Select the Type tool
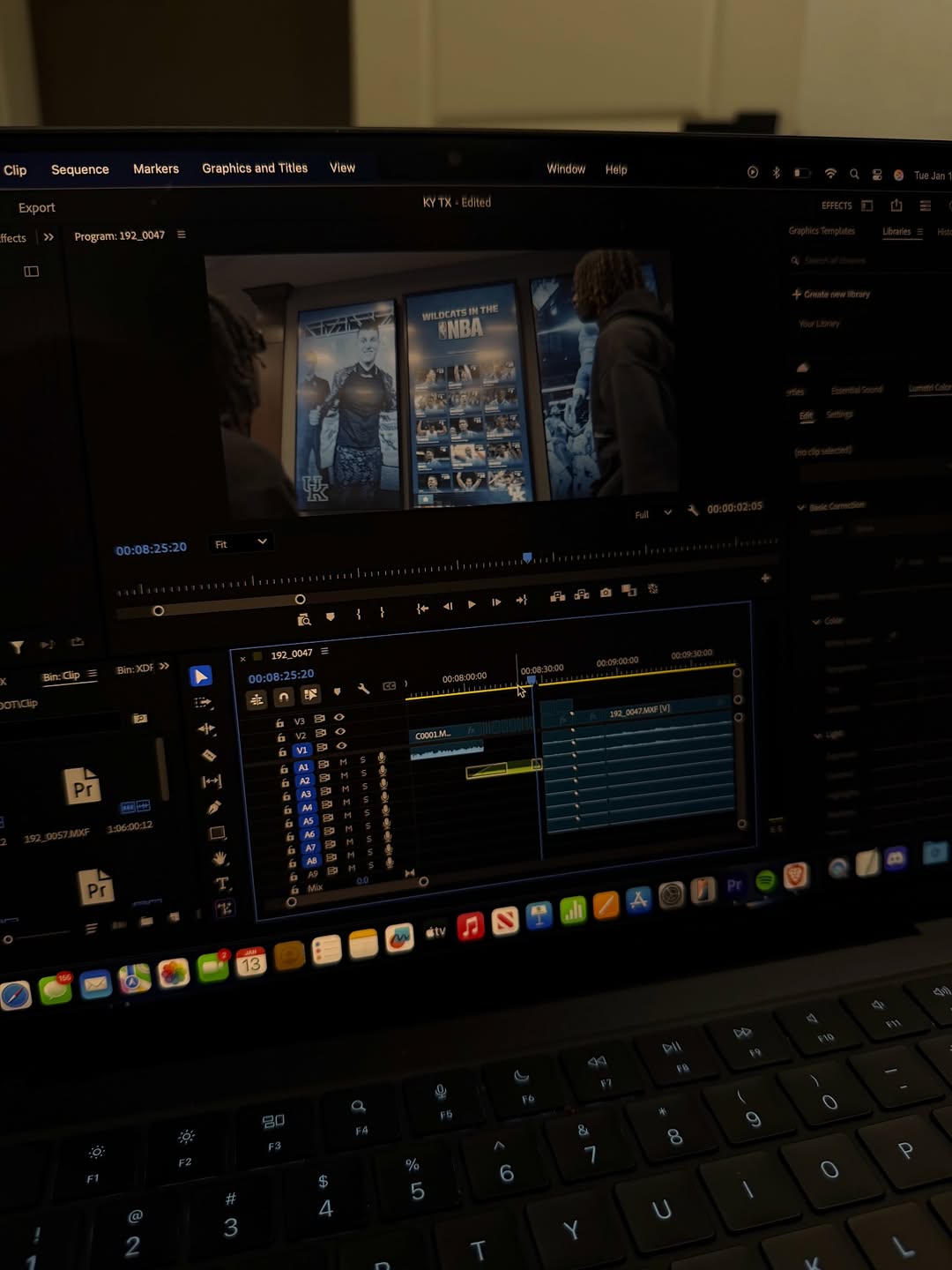This screenshot has height=1270, width=952. (222, 883)
